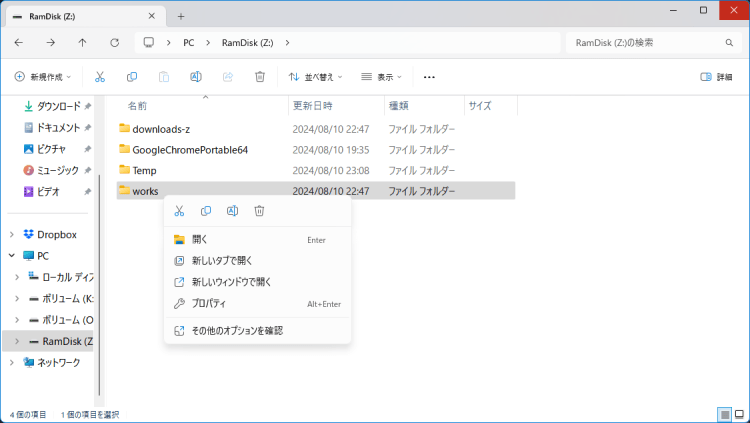Image resolution: width=750 pixels, height=423 pixels.
Task: Unpin the ダウンロード quick access pin
Action: (88, 106)
